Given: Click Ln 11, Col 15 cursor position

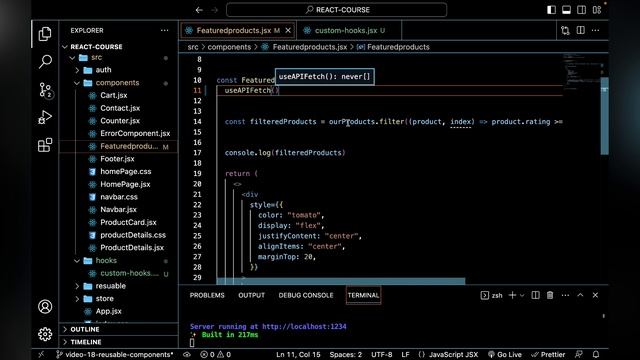Looking at the screenshot, I should coord(298,354).
